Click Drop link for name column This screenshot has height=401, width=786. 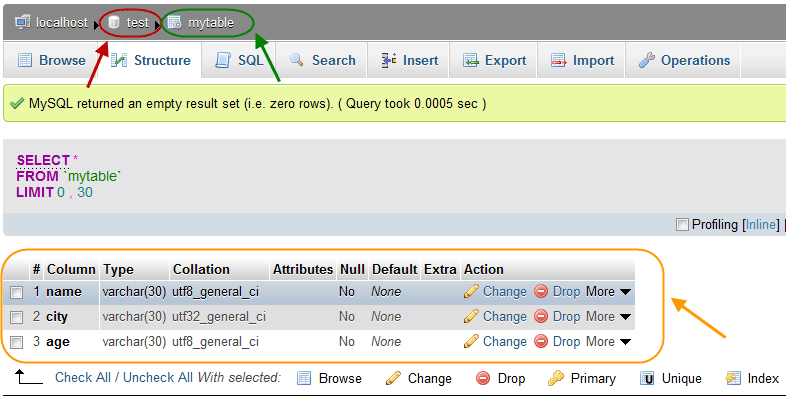pyautogui.click(x=566, y=292)
